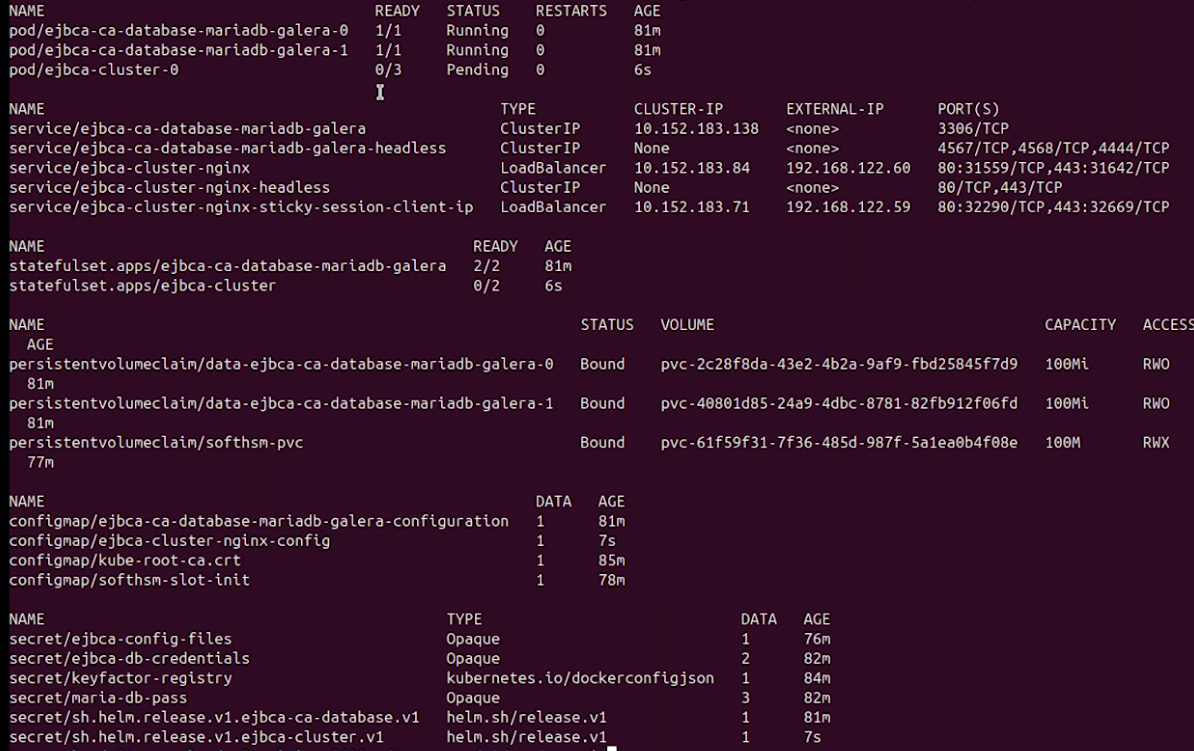Click secret/maria-db-pass entry
The height and width of the screenshot is (751, 1194).
(x=98, y=698)
